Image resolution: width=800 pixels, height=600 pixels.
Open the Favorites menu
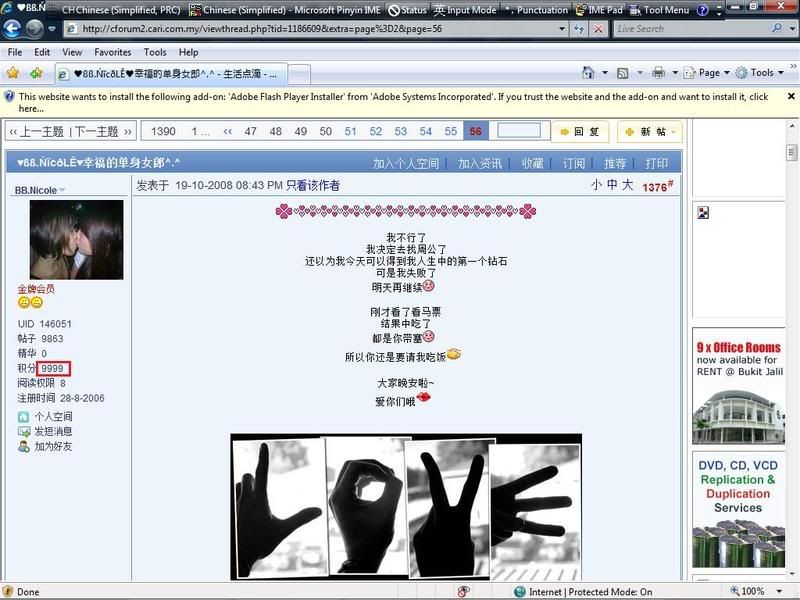coord(113,52)
